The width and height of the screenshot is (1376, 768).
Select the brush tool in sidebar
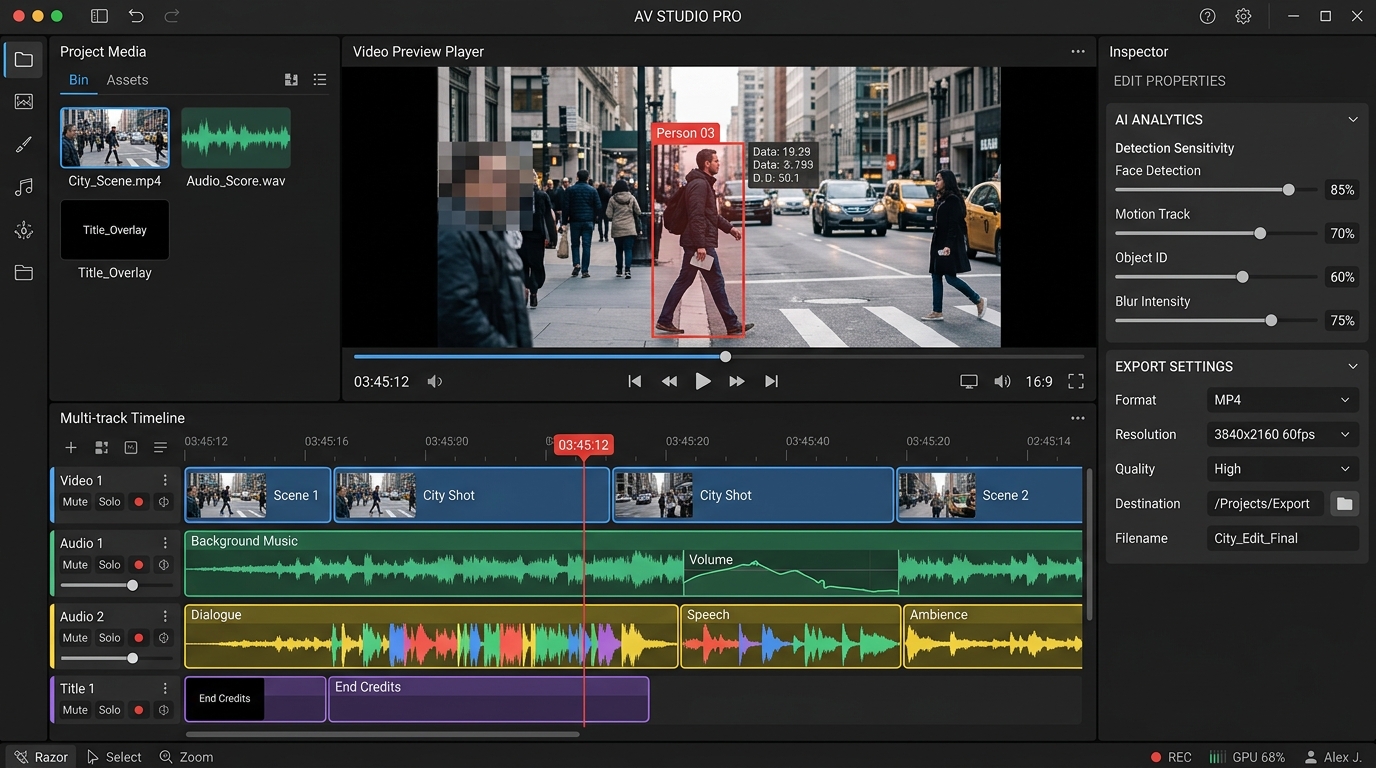tap(24, 145)
